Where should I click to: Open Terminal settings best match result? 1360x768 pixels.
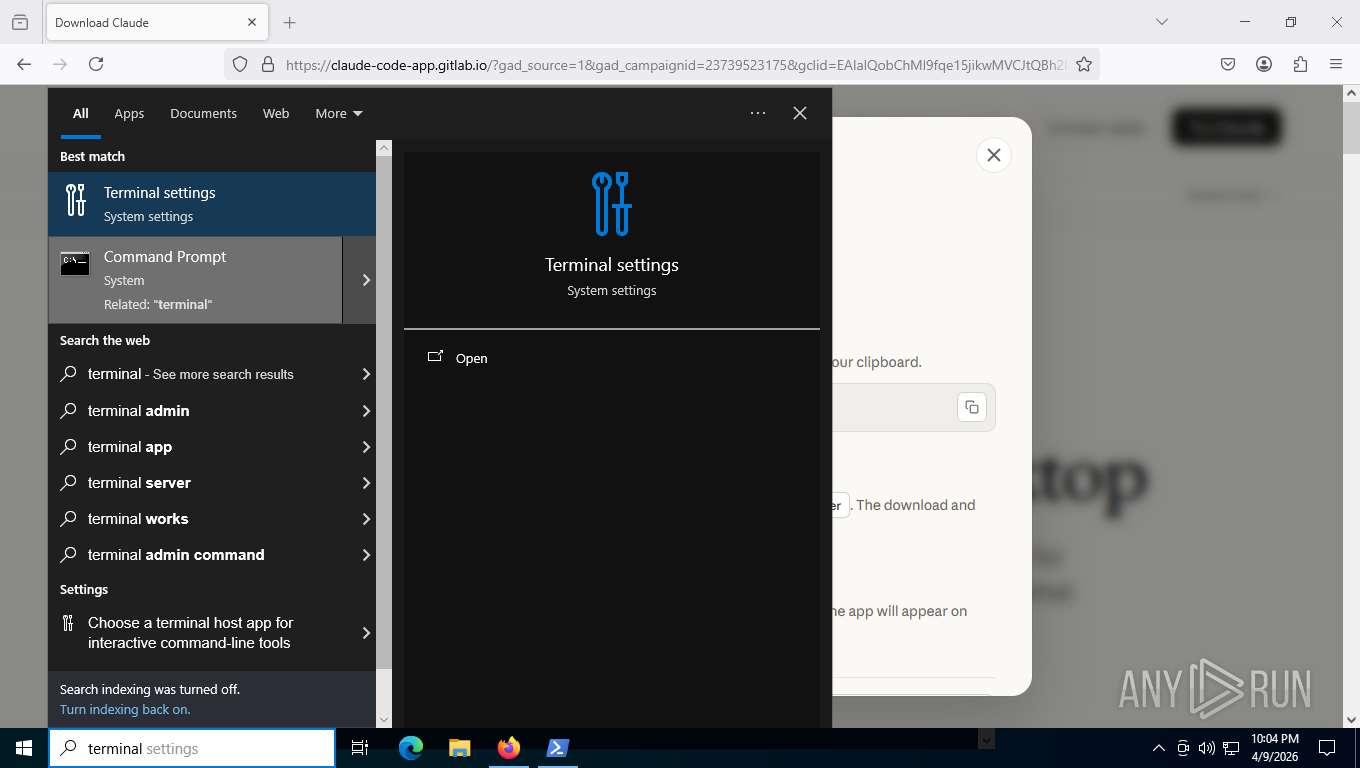point(212,204)
